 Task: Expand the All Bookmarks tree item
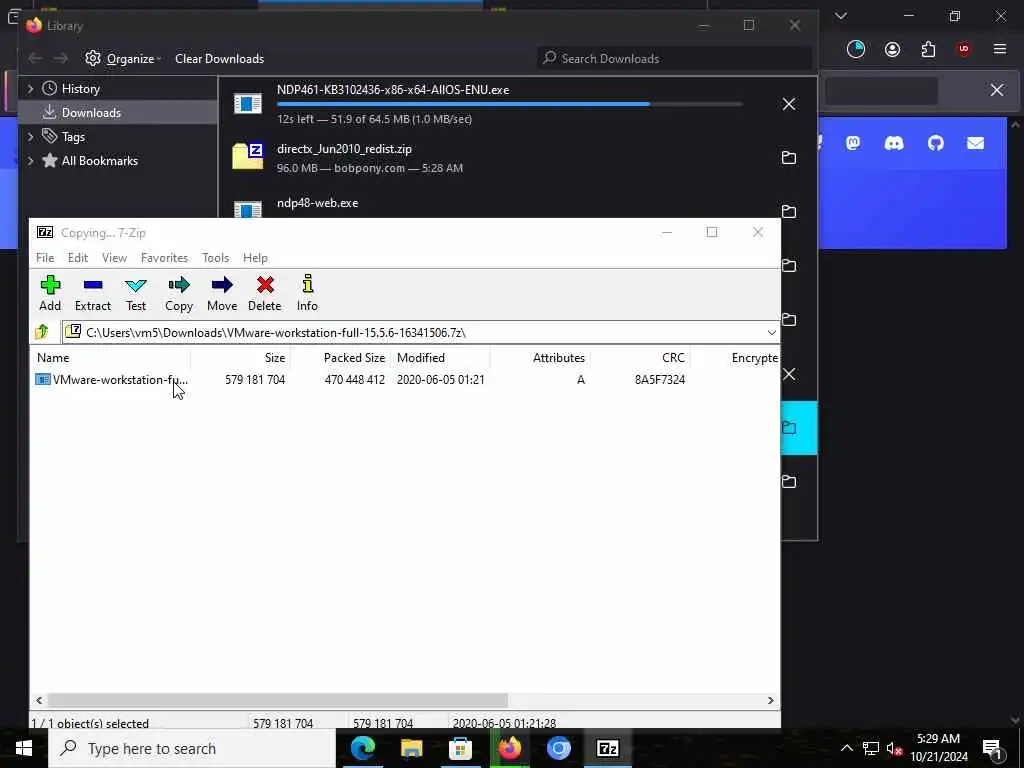pyautogui.click(x=31, y=161)
